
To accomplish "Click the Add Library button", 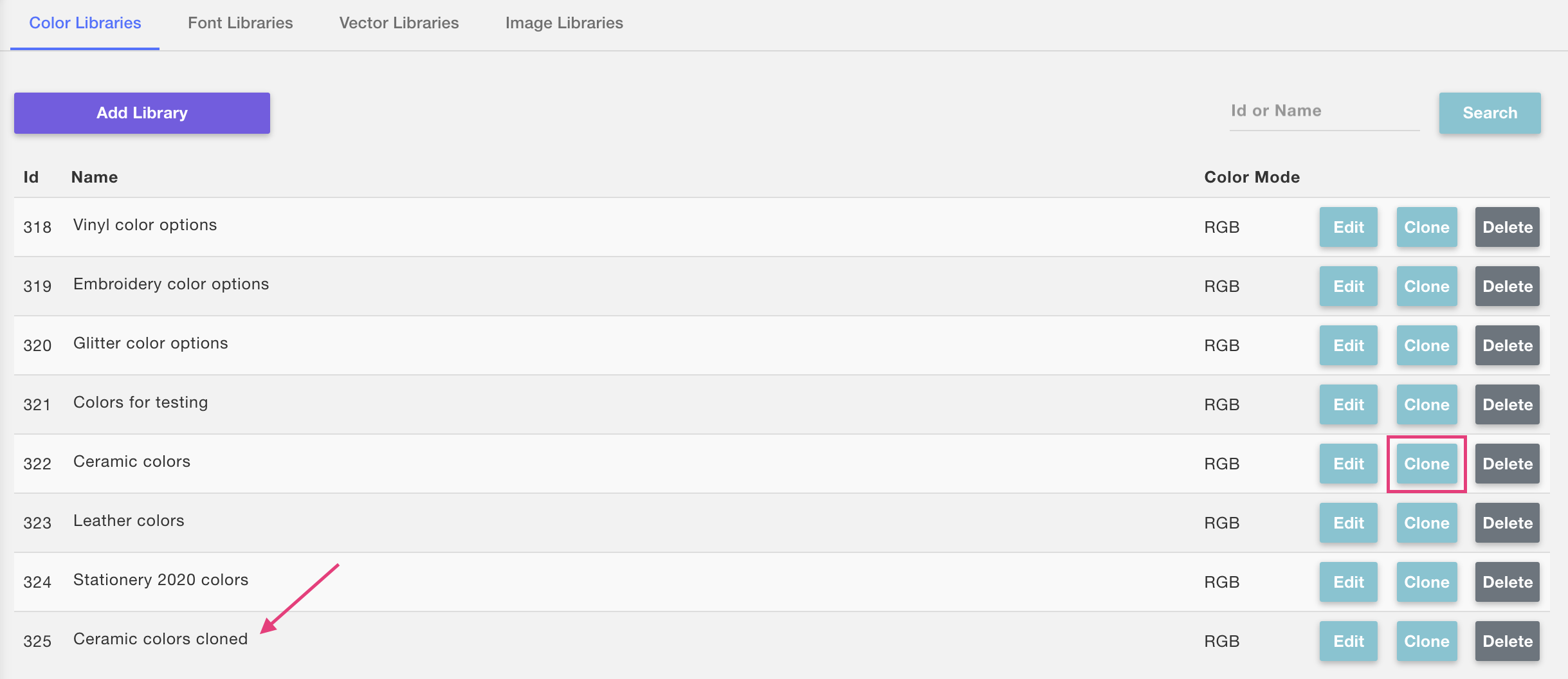I will pyautogui.click(x=142, y=113).
